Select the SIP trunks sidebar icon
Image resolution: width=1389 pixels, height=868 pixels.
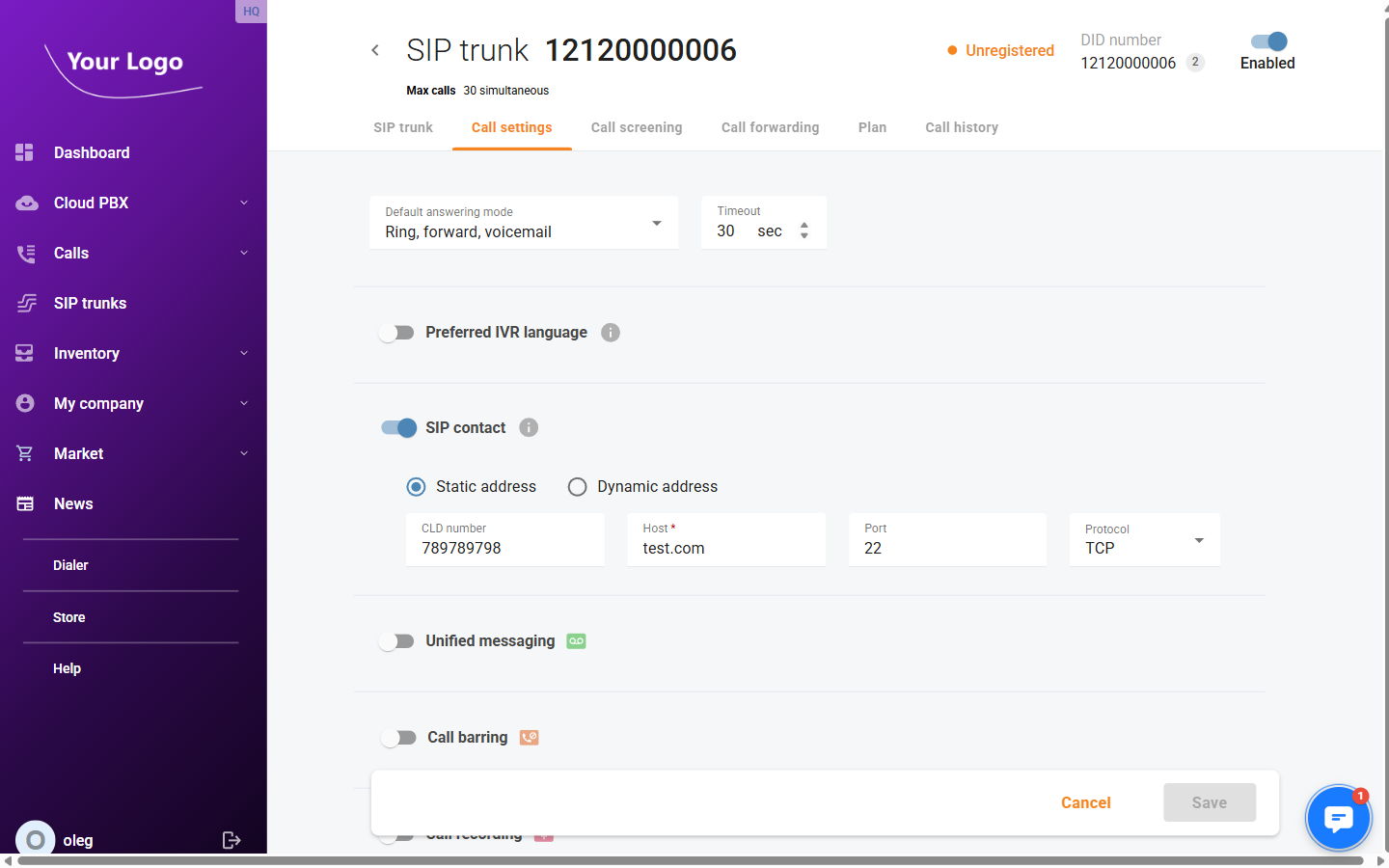click(x=25, y=303)
